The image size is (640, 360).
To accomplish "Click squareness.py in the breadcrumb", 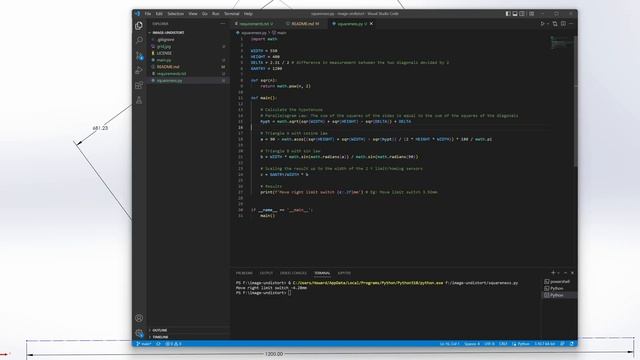I will click(253, 33).
